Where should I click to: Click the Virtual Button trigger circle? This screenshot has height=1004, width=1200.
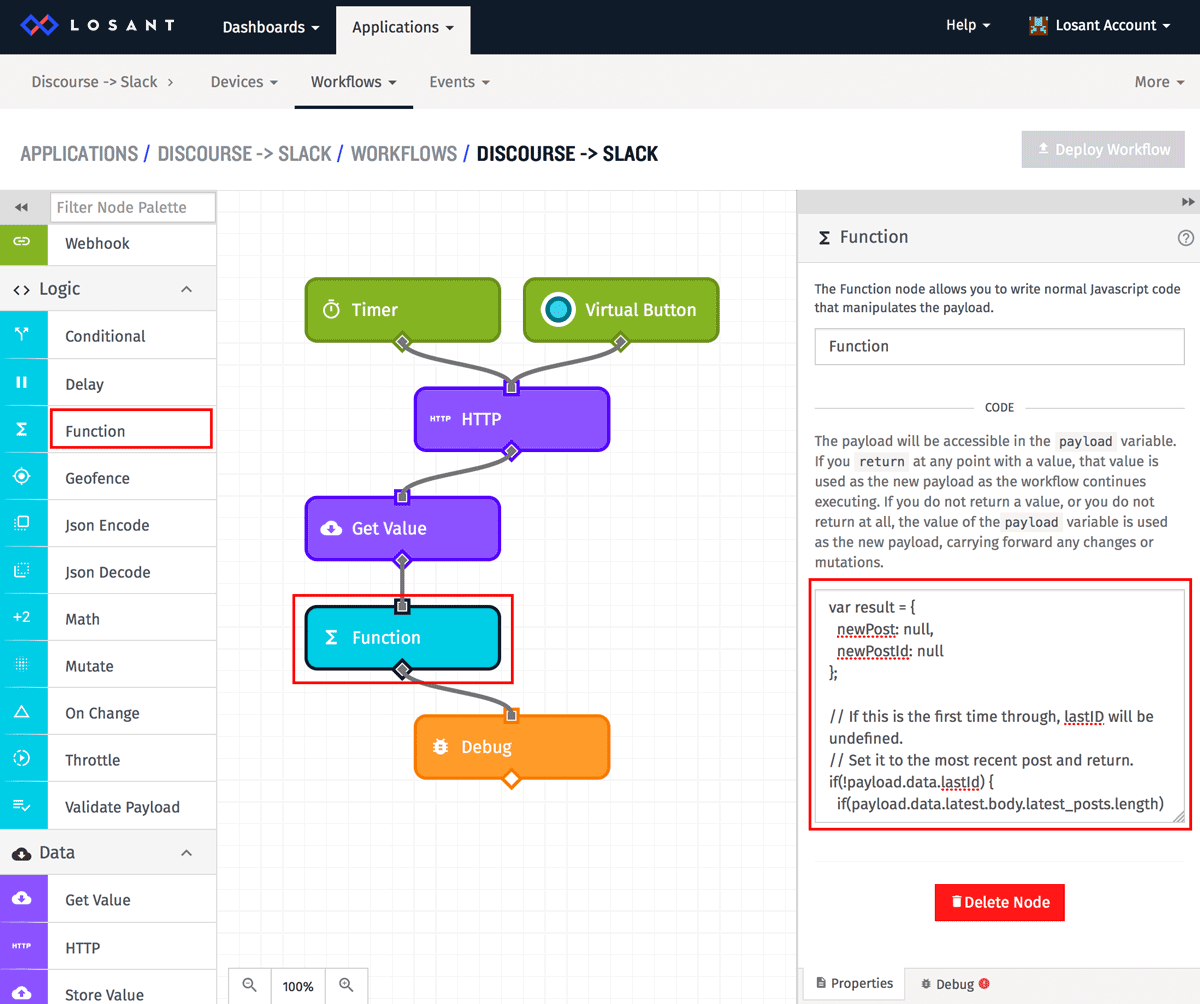(559, 310)
